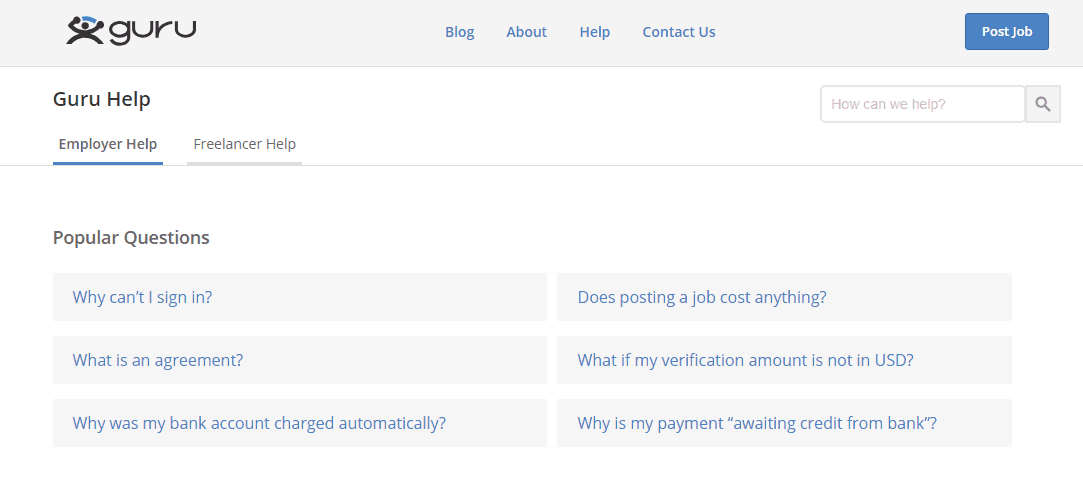Navigate to Contact Us
Viewport: 1083px width, 479px height.
point(679,32)
